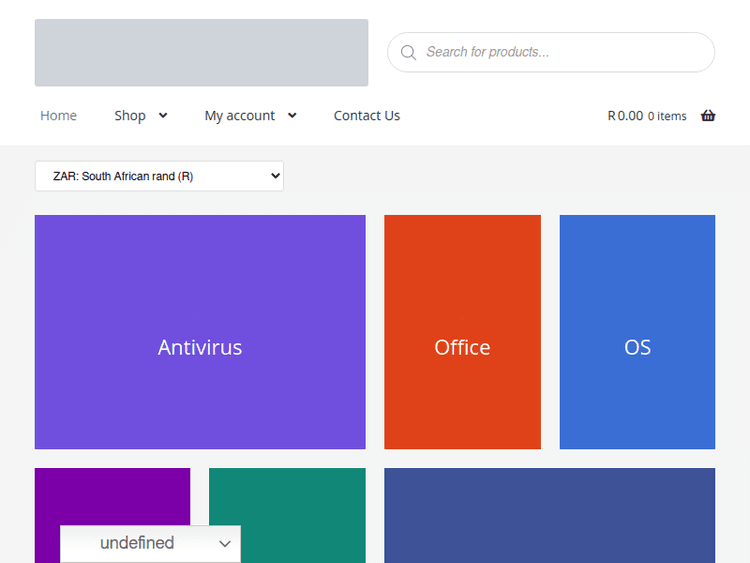
Task: Open the Antivirus category tile
Action: tap(200, 332)
